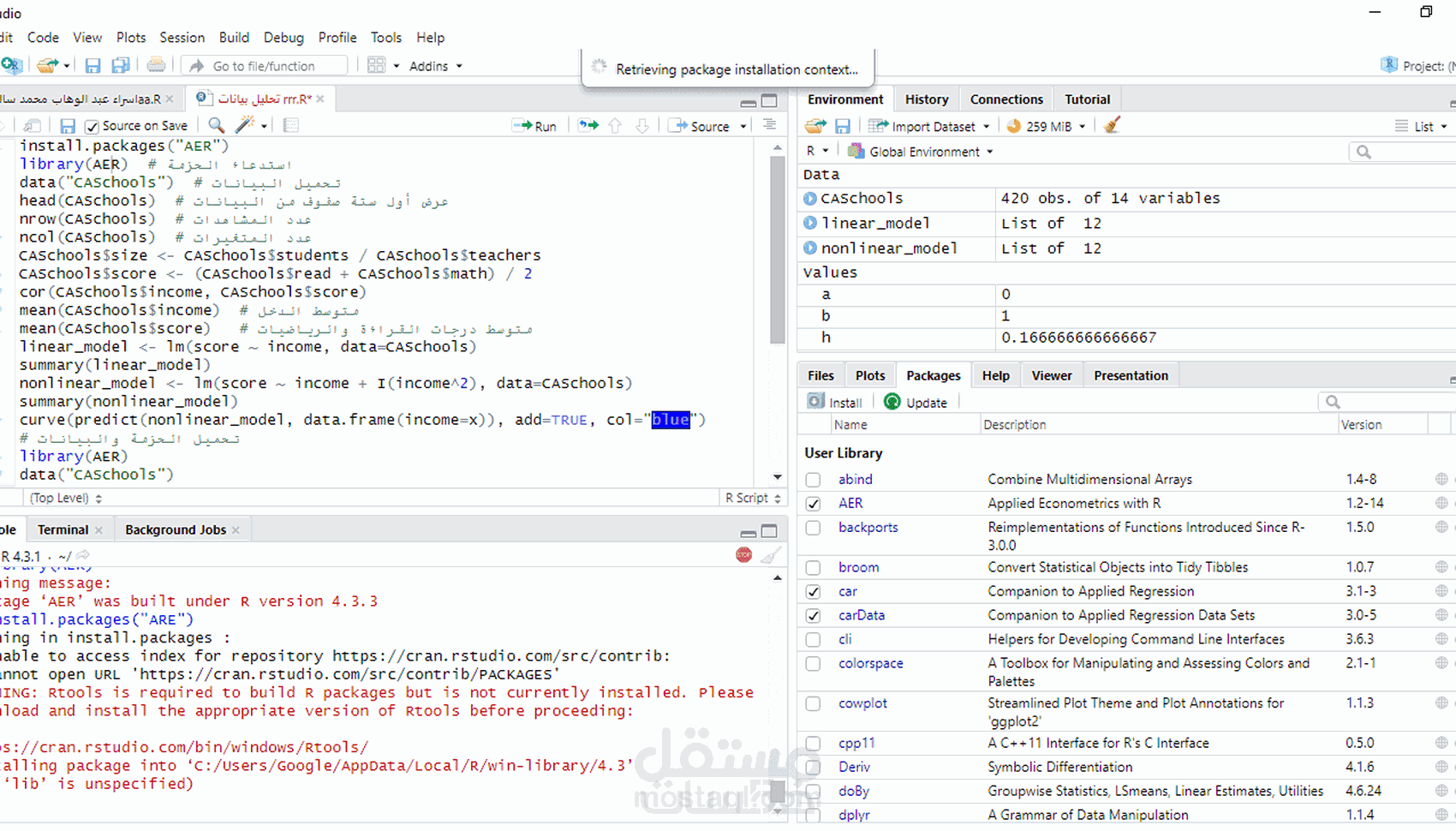Image resolution: width=1456 pixels, height=831 pixels.
Task: Open the compile report notebook icon
Action: [x=291, y=125]
